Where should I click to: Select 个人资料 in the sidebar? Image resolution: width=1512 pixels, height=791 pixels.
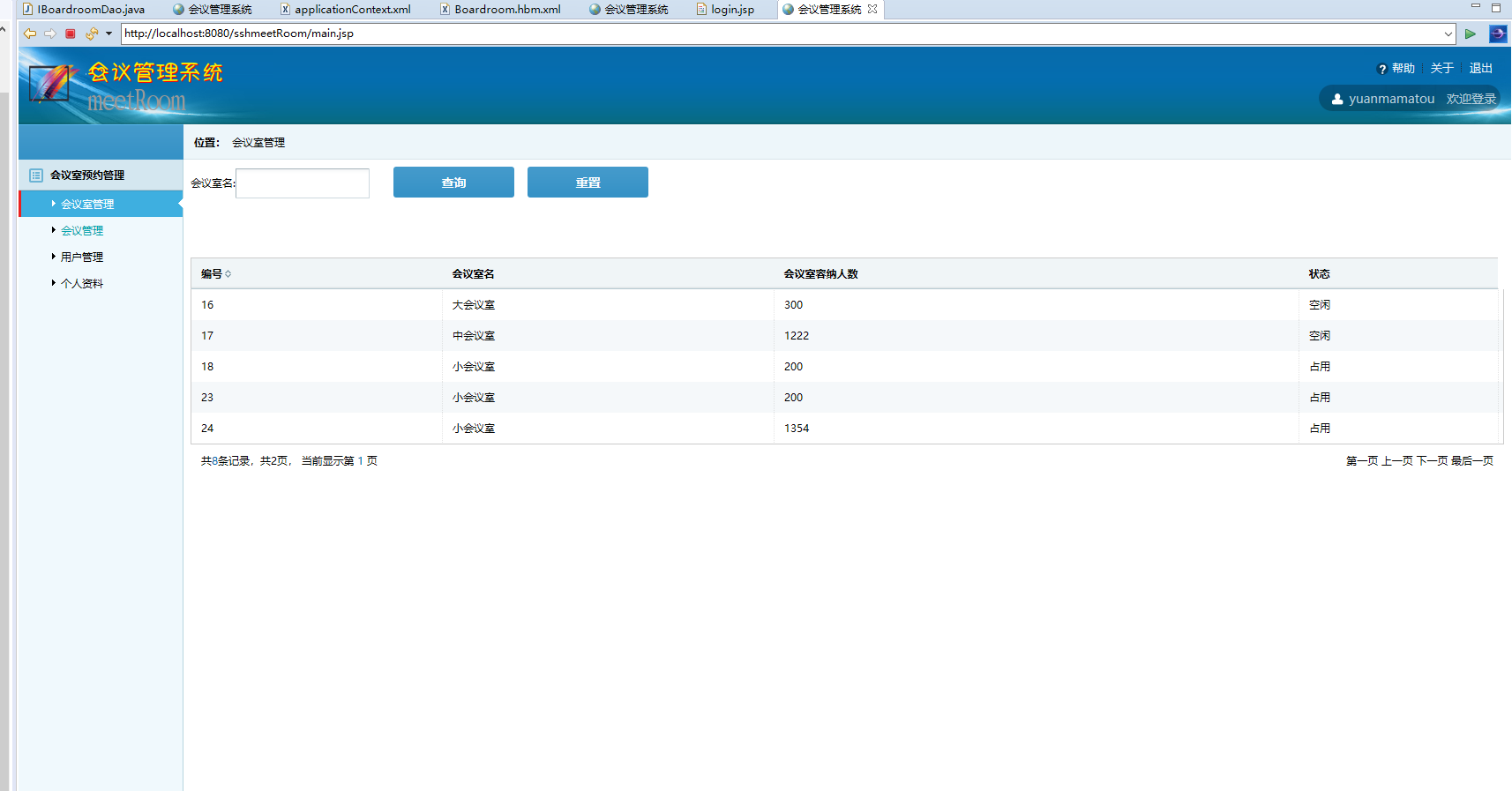[81, 284]
